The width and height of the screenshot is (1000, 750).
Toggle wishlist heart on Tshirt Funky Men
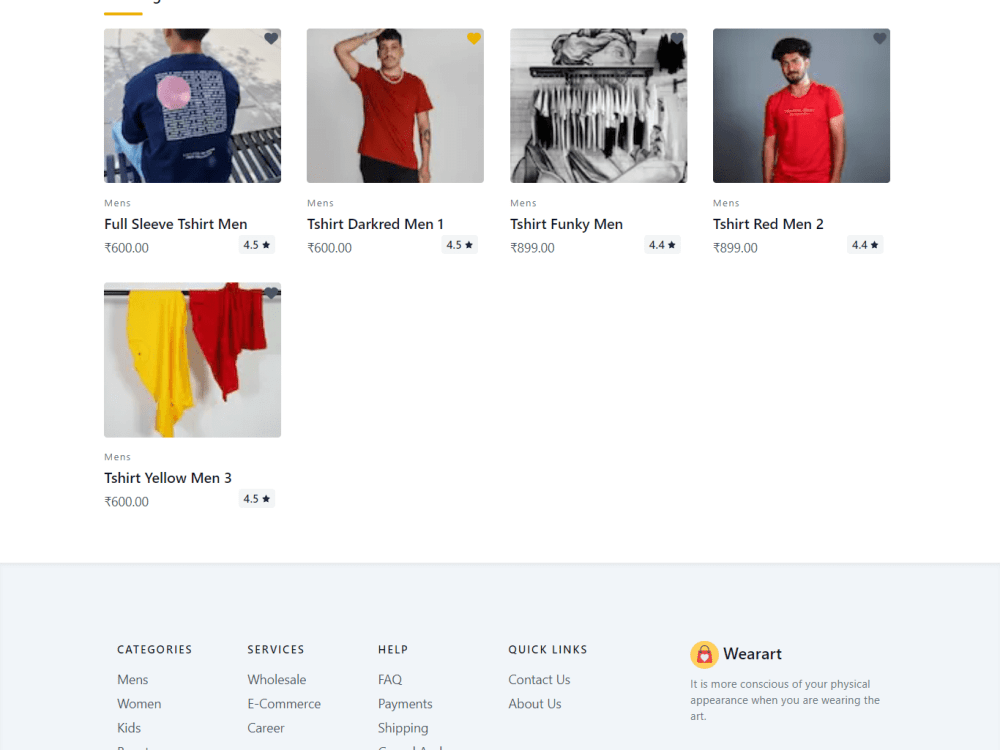(677, 38)
